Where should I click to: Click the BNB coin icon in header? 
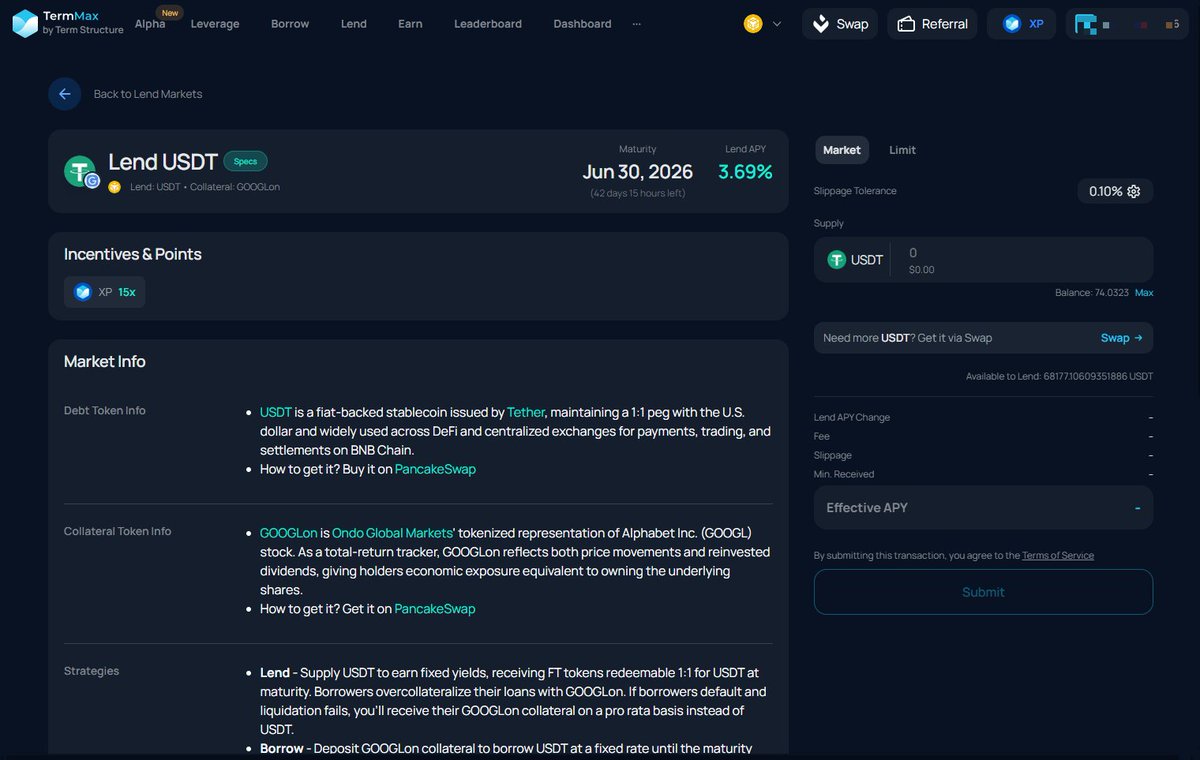click(753, 24)
